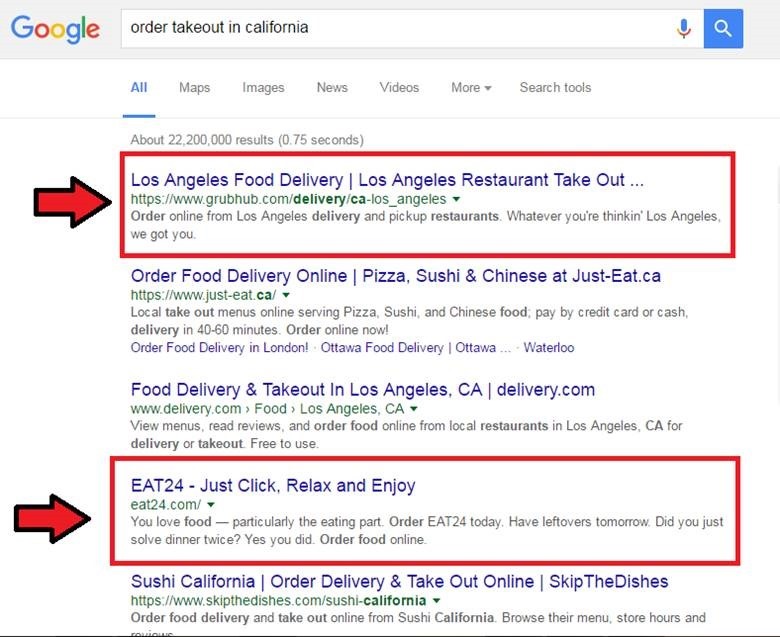Expand the arrow next to grubhub URL
The image size is (780, 637).
[456, 200]
